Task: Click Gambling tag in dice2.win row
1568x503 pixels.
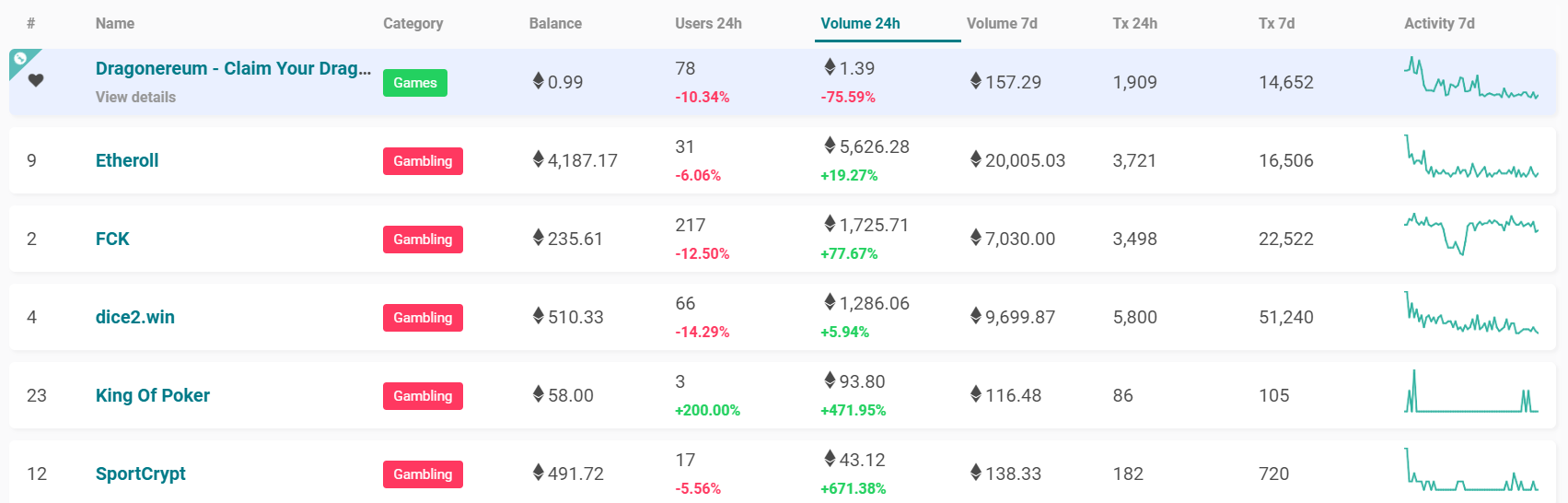Action: tap(423, 318)
